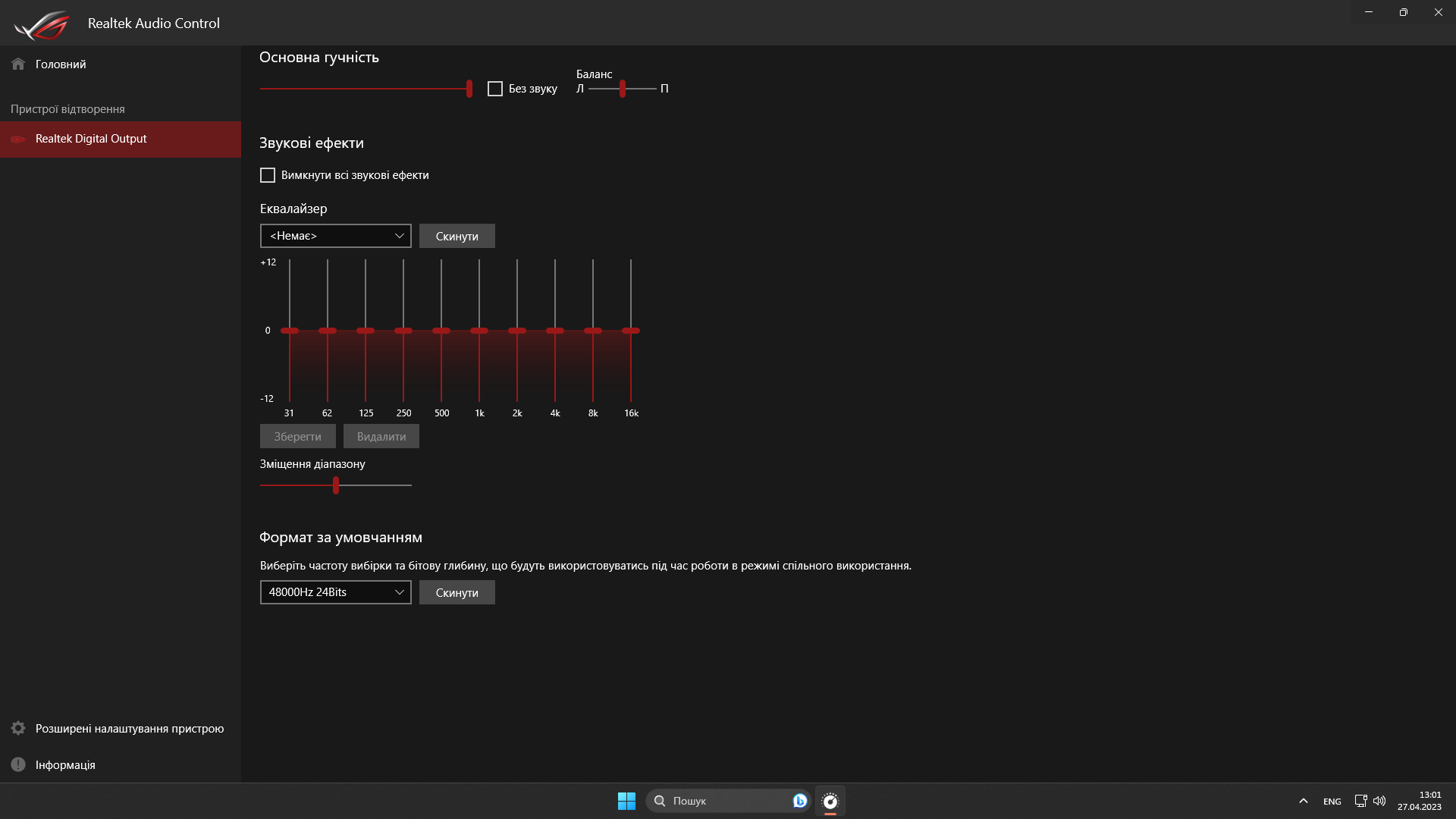Click the search magnifier icon in taskbar
Viewport: 1456px width, 819px height.
click(x=660, y=801)
